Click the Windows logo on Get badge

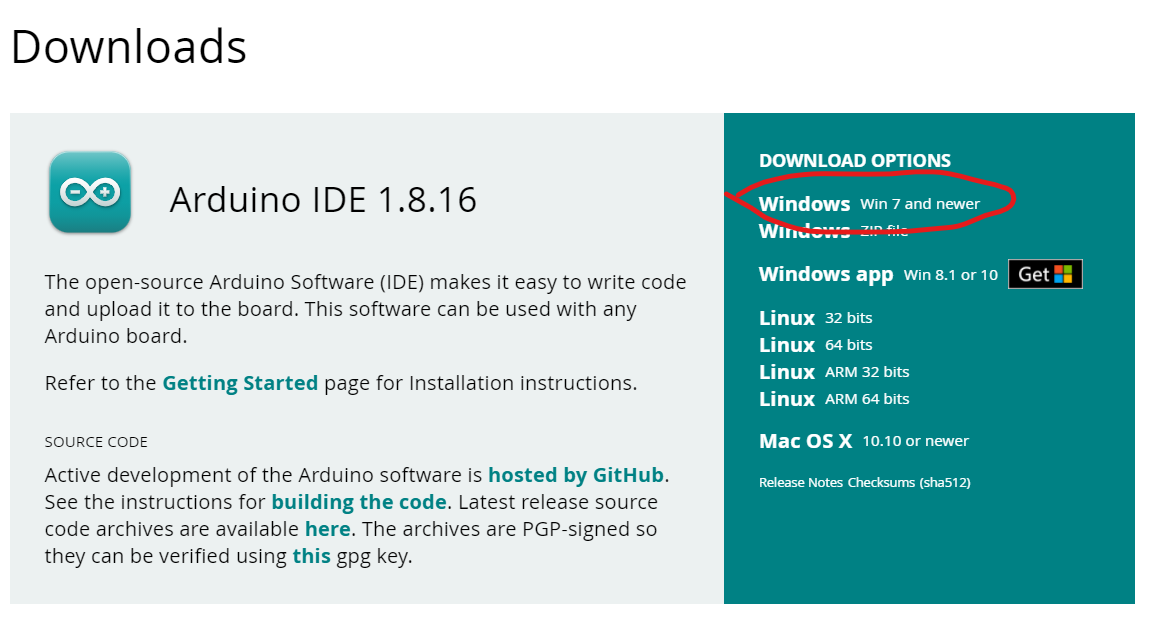pyautogui.click(x=1066, y=274)
